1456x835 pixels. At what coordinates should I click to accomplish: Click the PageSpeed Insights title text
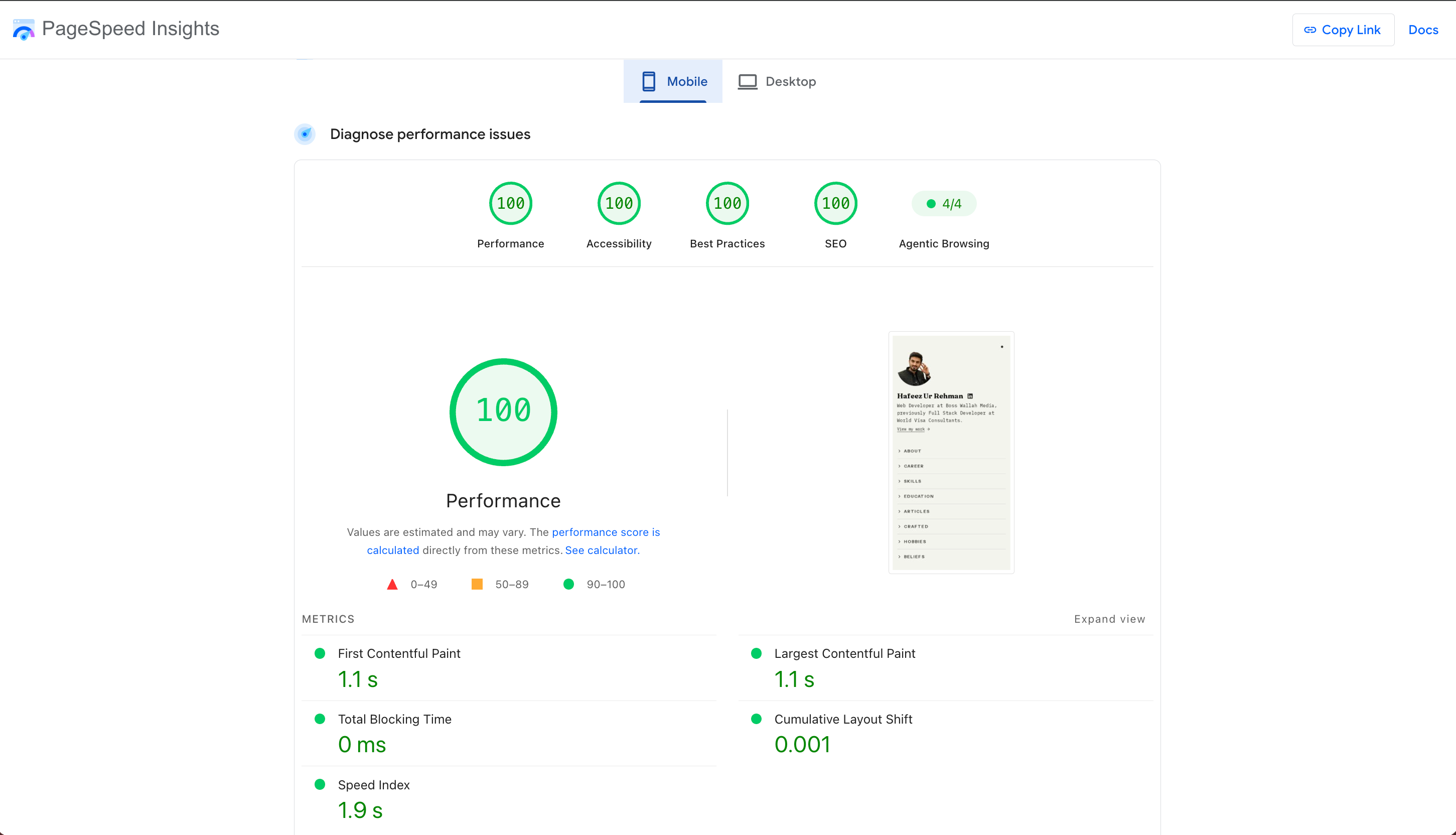[x=130, y=29]
